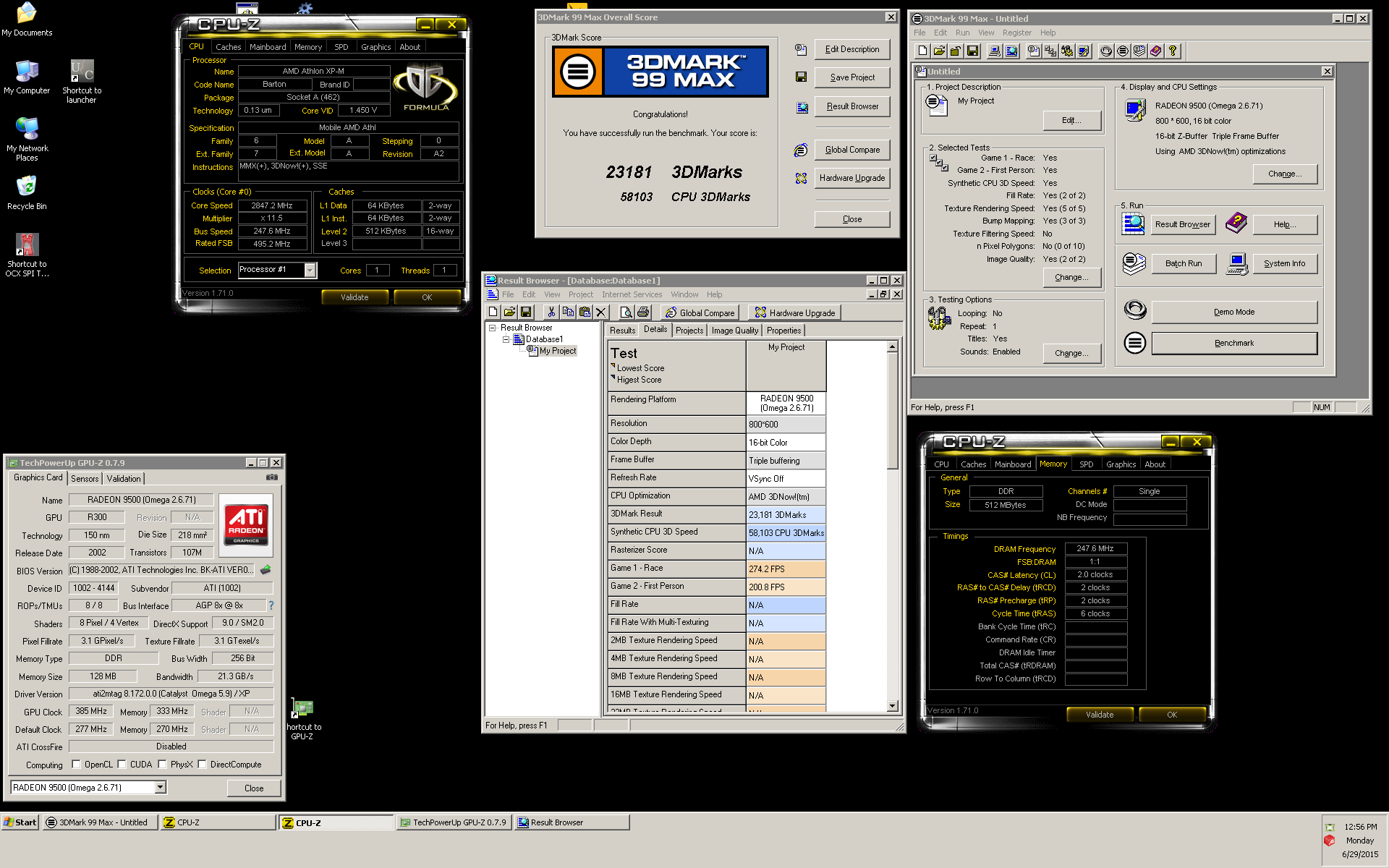Viewport: 1389px width, 868px height.
Task: Click Save Project button in score dialog
Action: click(x=852, y=77)
